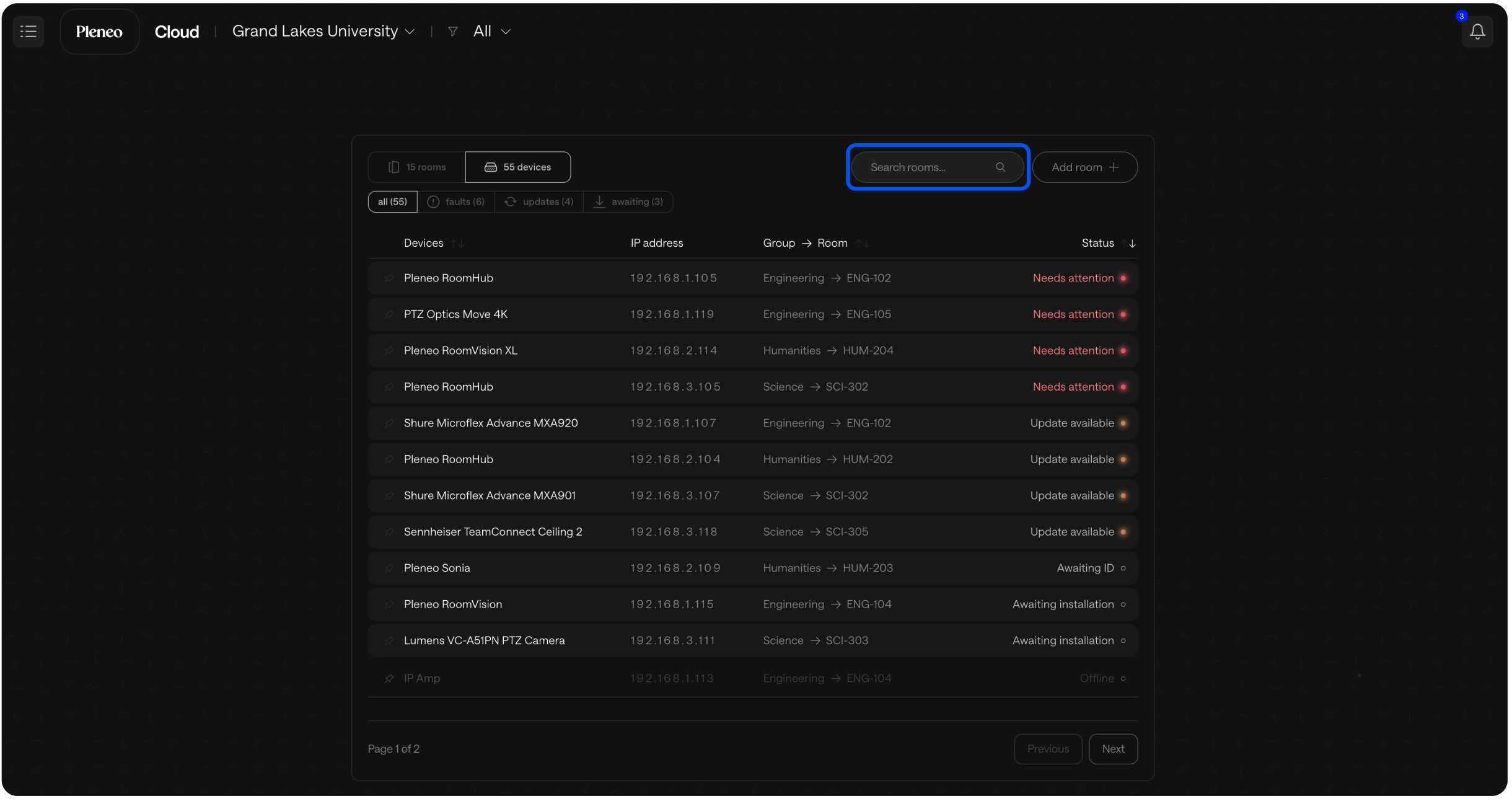Go to Next page

[x=1112, y=749]
